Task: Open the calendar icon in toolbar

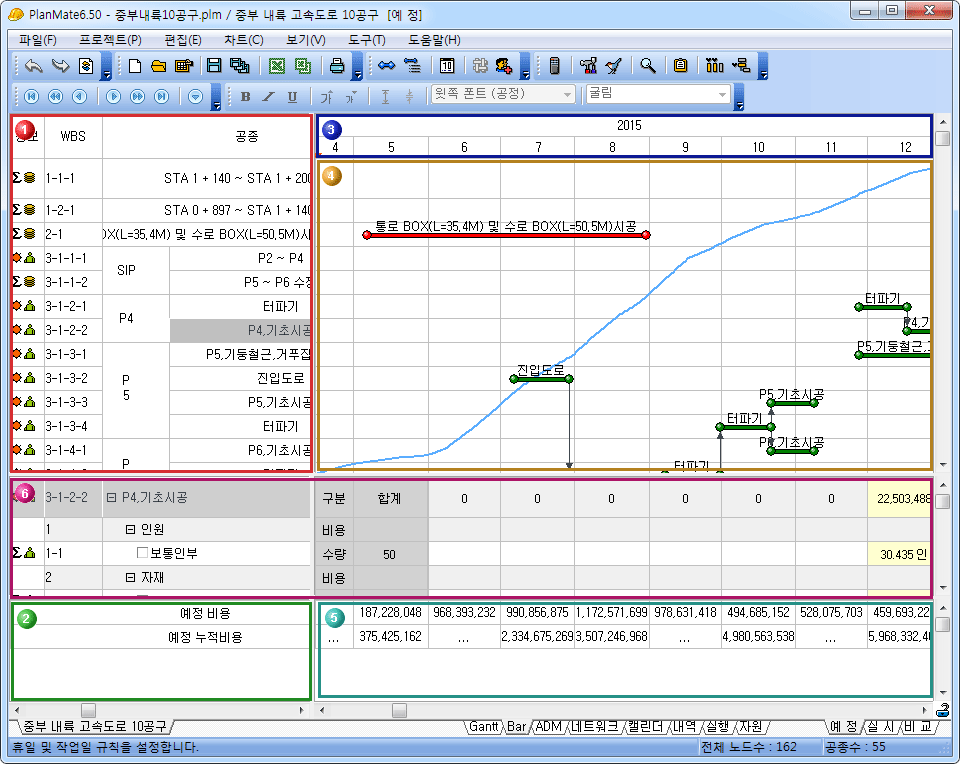Action: (x=447, y=67)
